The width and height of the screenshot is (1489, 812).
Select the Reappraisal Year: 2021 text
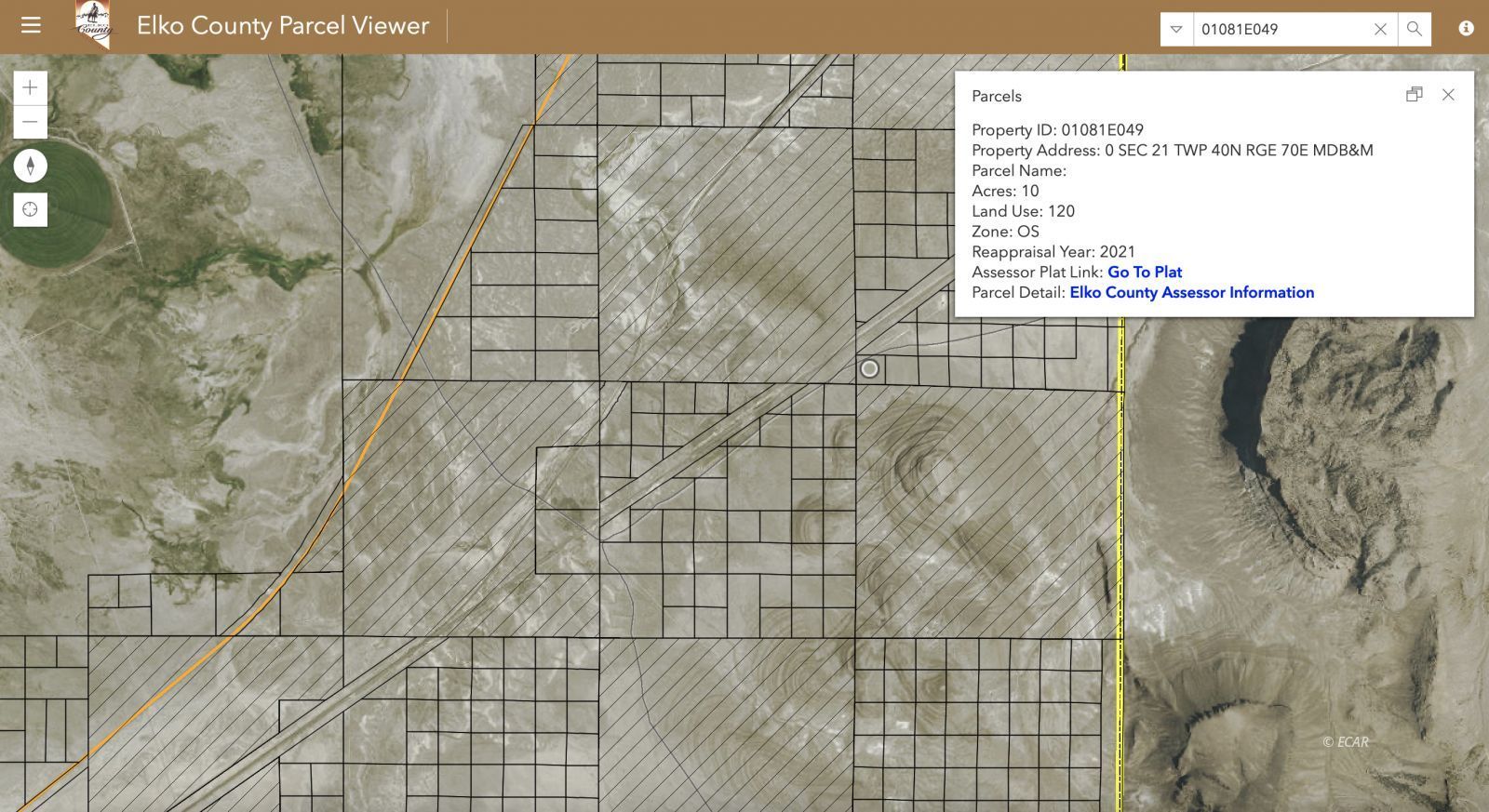[x=1053, y=252]
